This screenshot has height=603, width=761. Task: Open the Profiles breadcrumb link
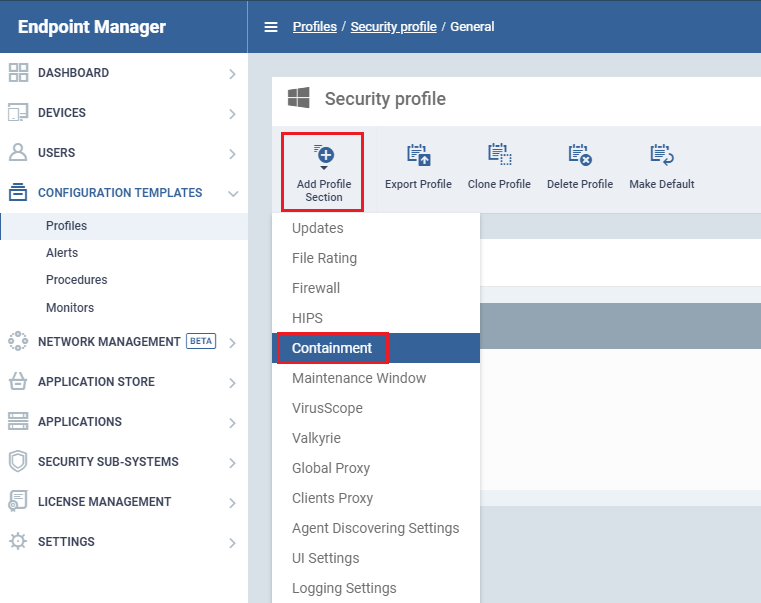click(x=314, y=27)
